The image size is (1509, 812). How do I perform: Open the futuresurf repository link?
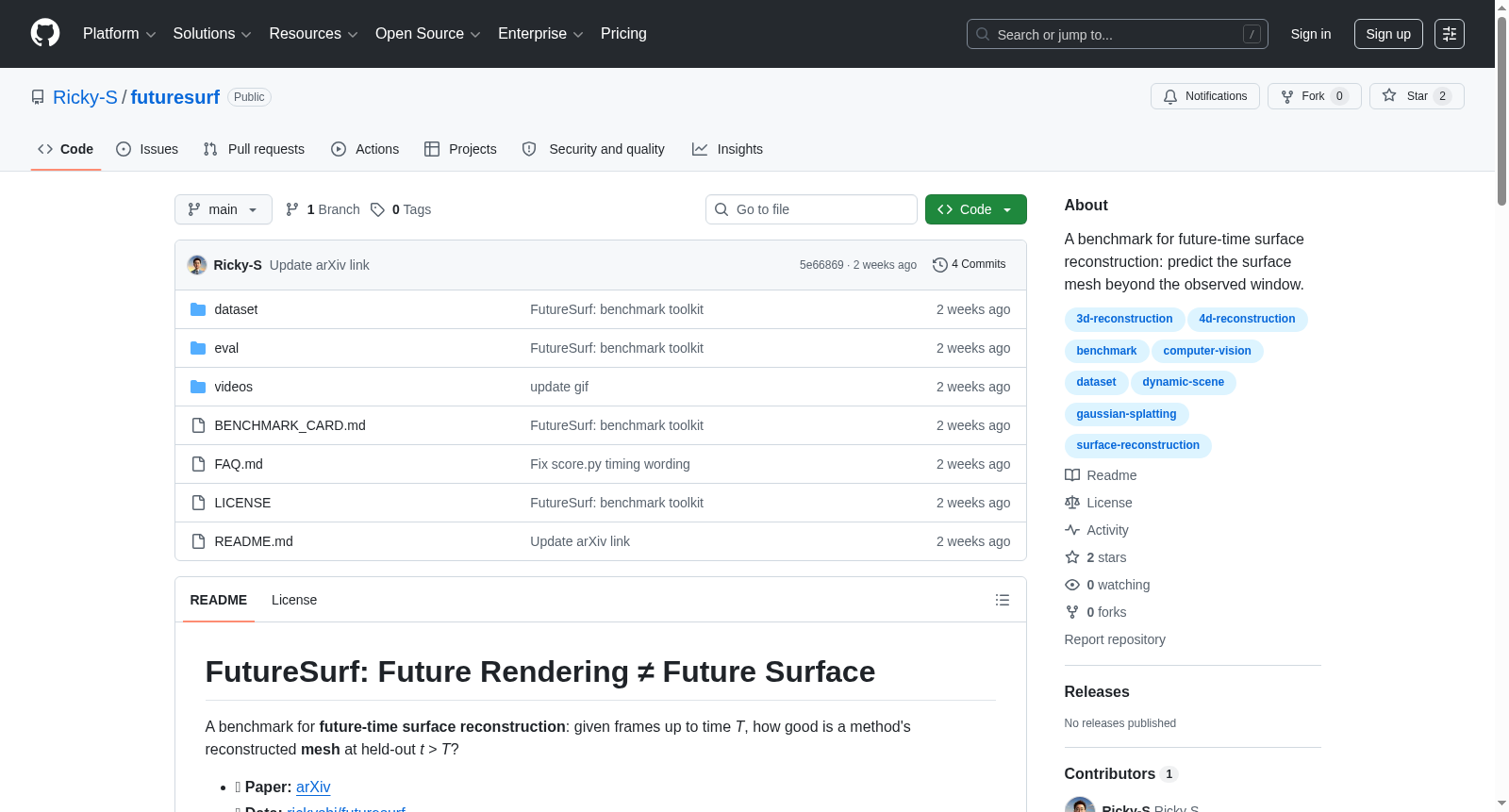tap(175, 97)
